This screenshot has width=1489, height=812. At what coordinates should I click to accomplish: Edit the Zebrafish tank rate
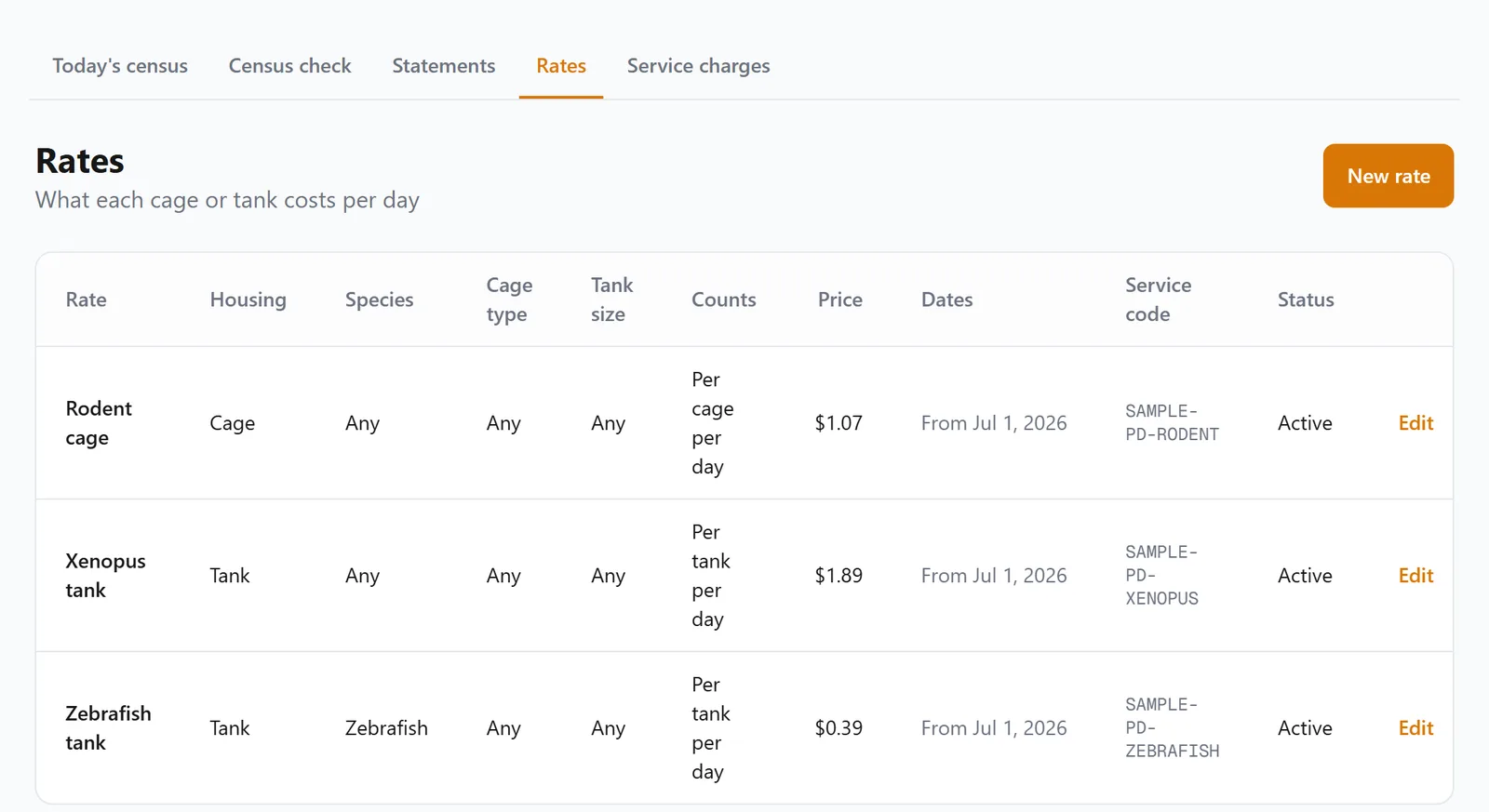[x=1415, y=728]
